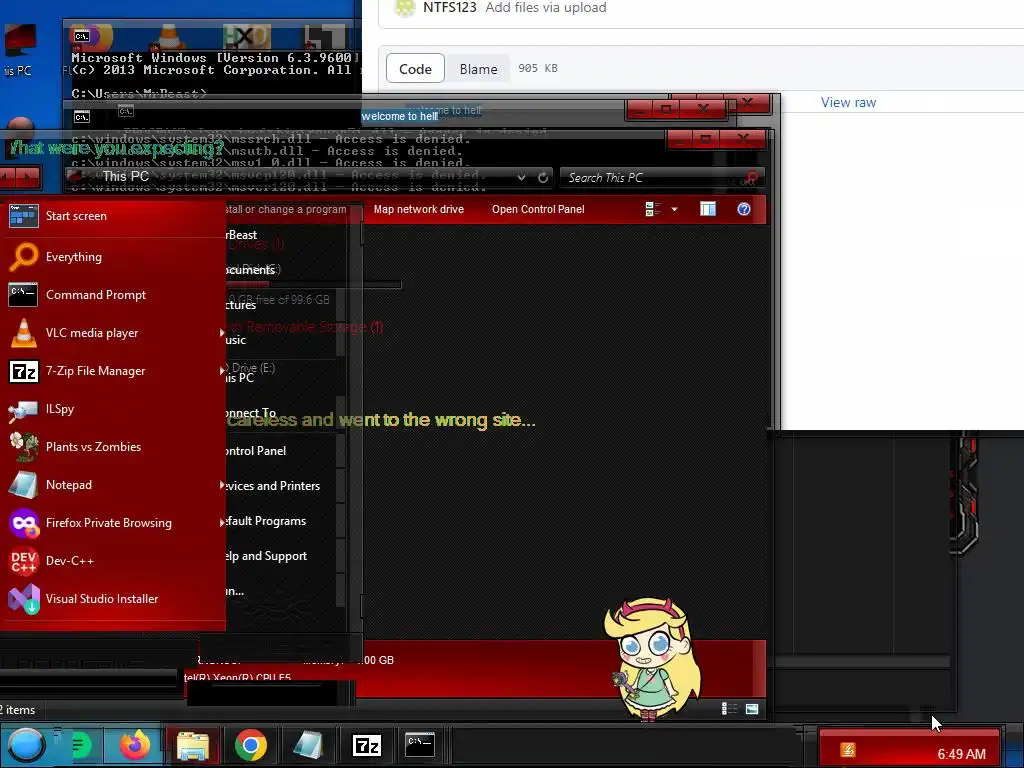1024x768 pixels.
Task: Toggle the Explorer preview pane icon
Action: coord(708,209)
